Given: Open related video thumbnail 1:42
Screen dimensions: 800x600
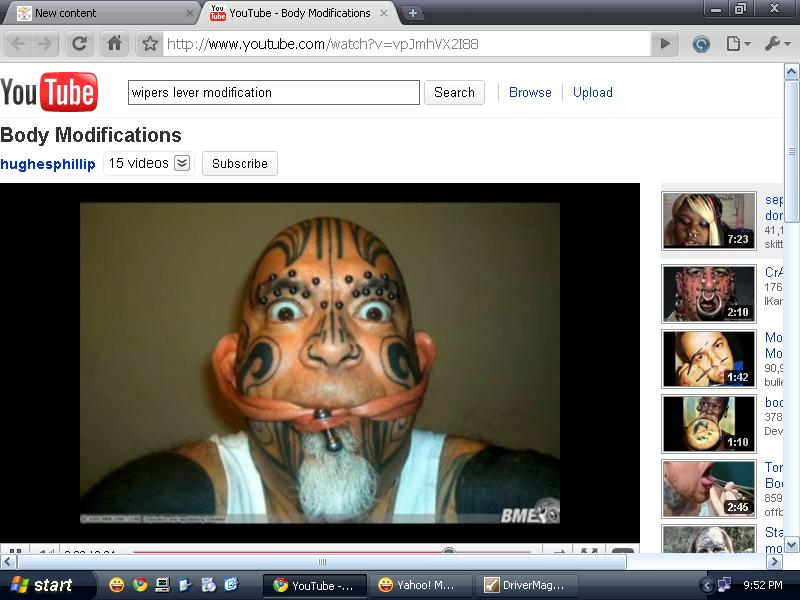Looking at the screenshot, I should [x=709, y=359].
